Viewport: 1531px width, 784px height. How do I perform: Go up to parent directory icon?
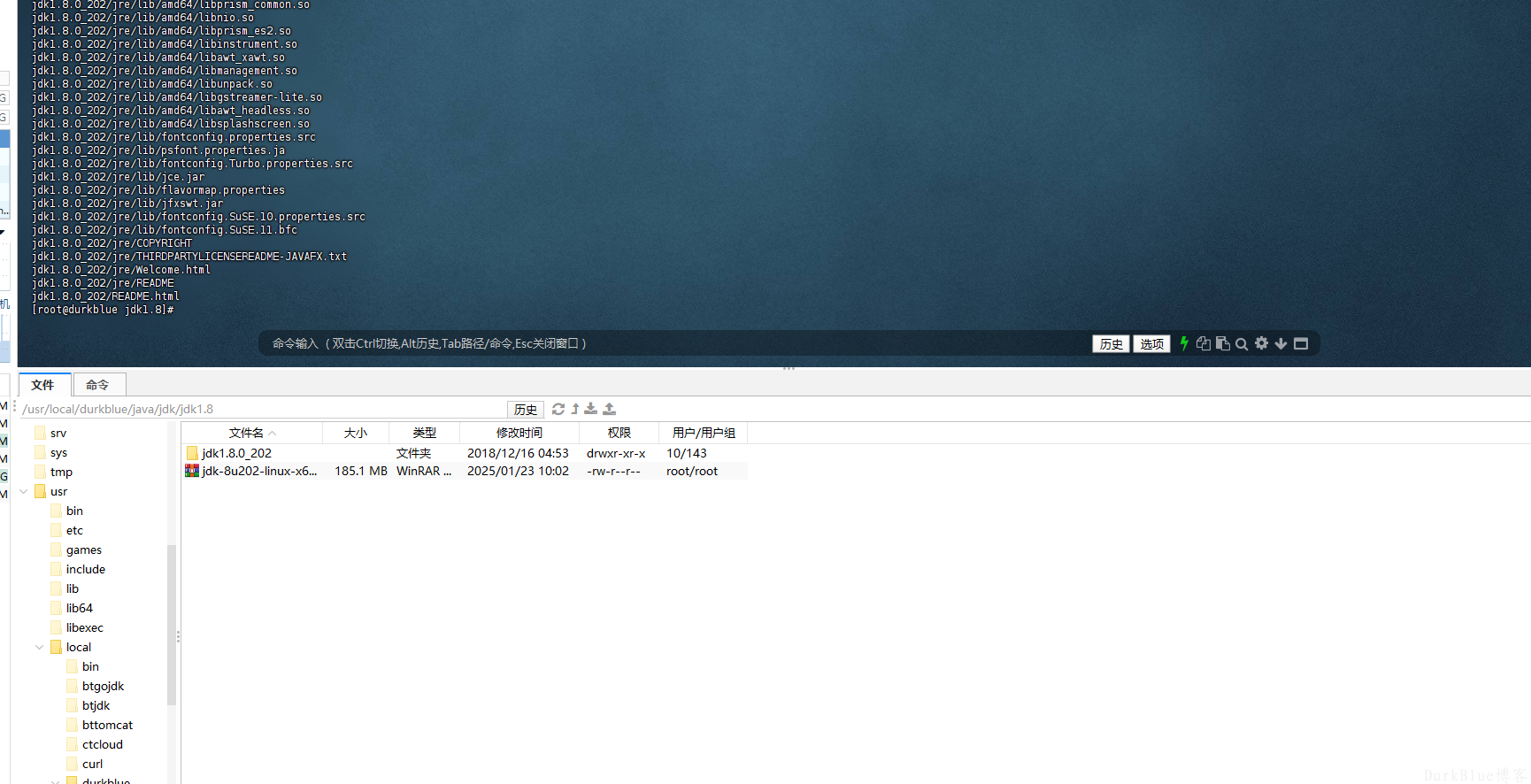point(575,409)
